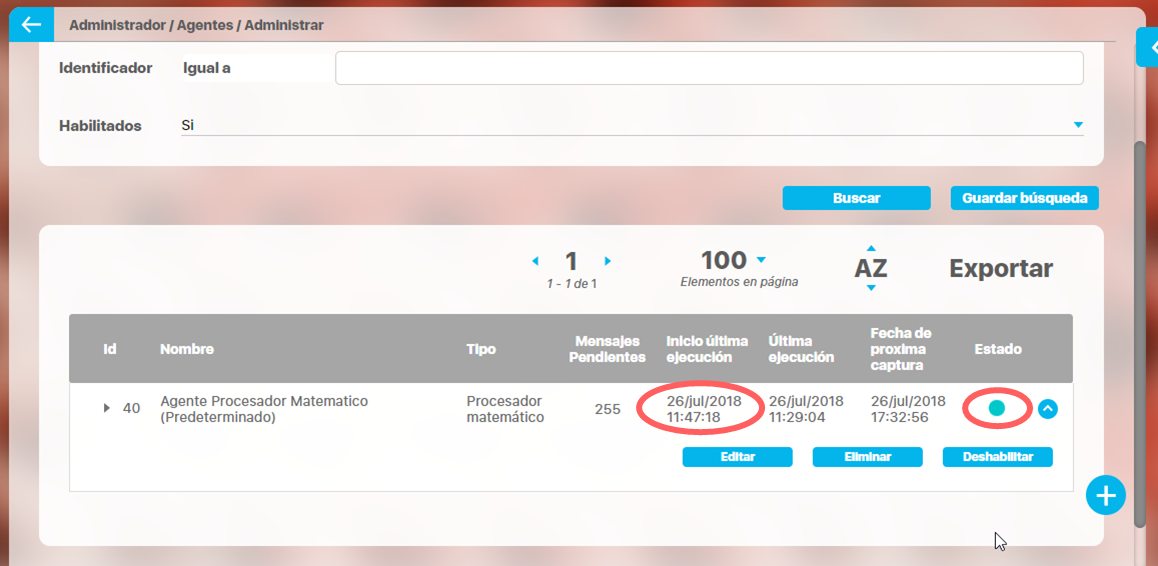Click the green Estado status indicator

[x=996, y=408]
